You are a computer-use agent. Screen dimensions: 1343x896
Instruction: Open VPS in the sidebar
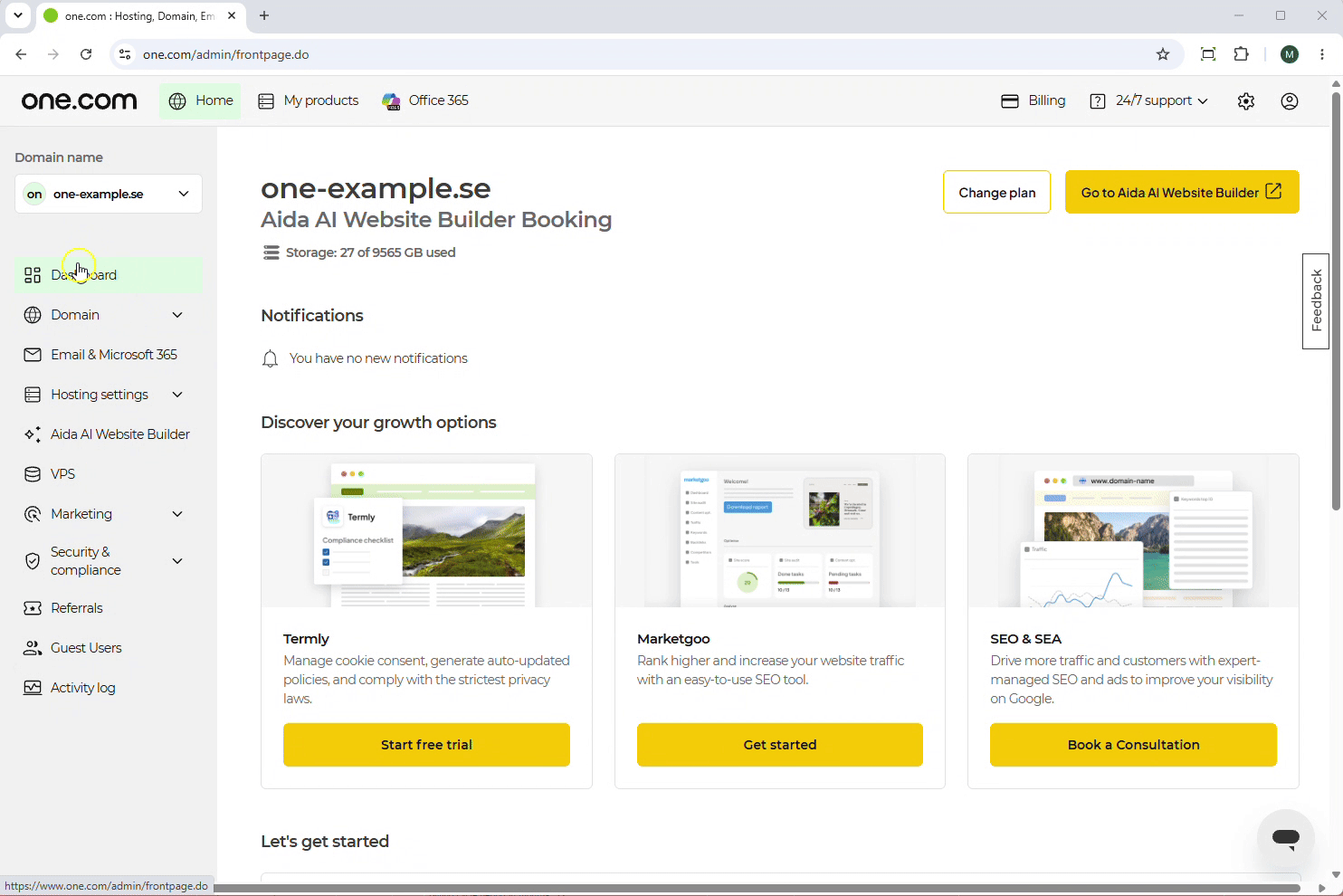point(109,474)
